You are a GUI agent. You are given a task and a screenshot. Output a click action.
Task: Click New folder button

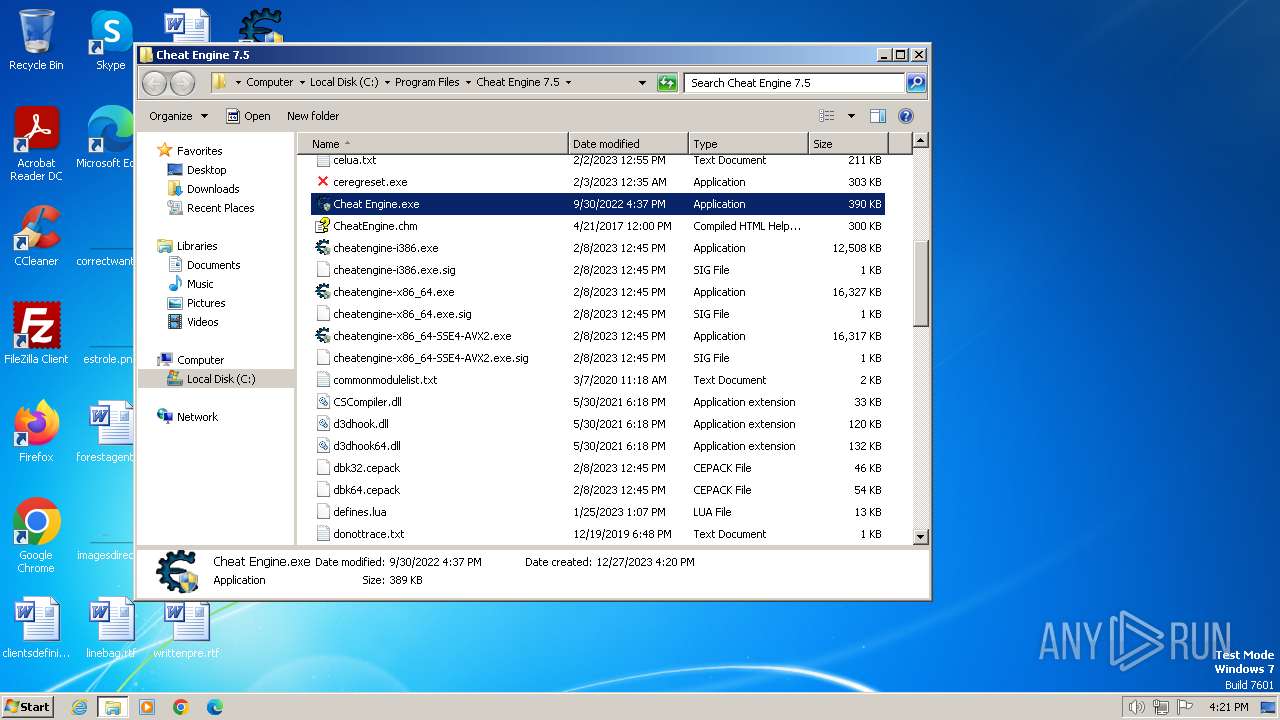[313, 116]
